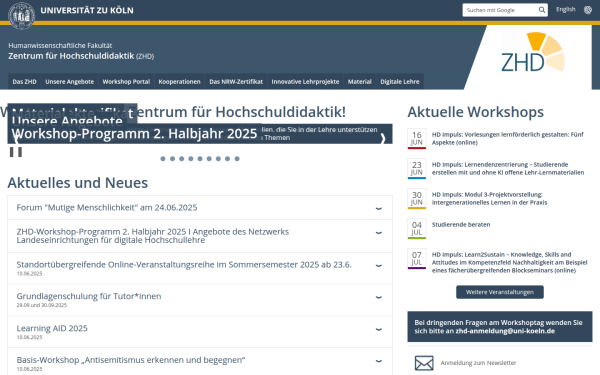The image size is (600, 375).
Task: Open the Learning AID 2025 news title
Action: [x=52, y=328]
